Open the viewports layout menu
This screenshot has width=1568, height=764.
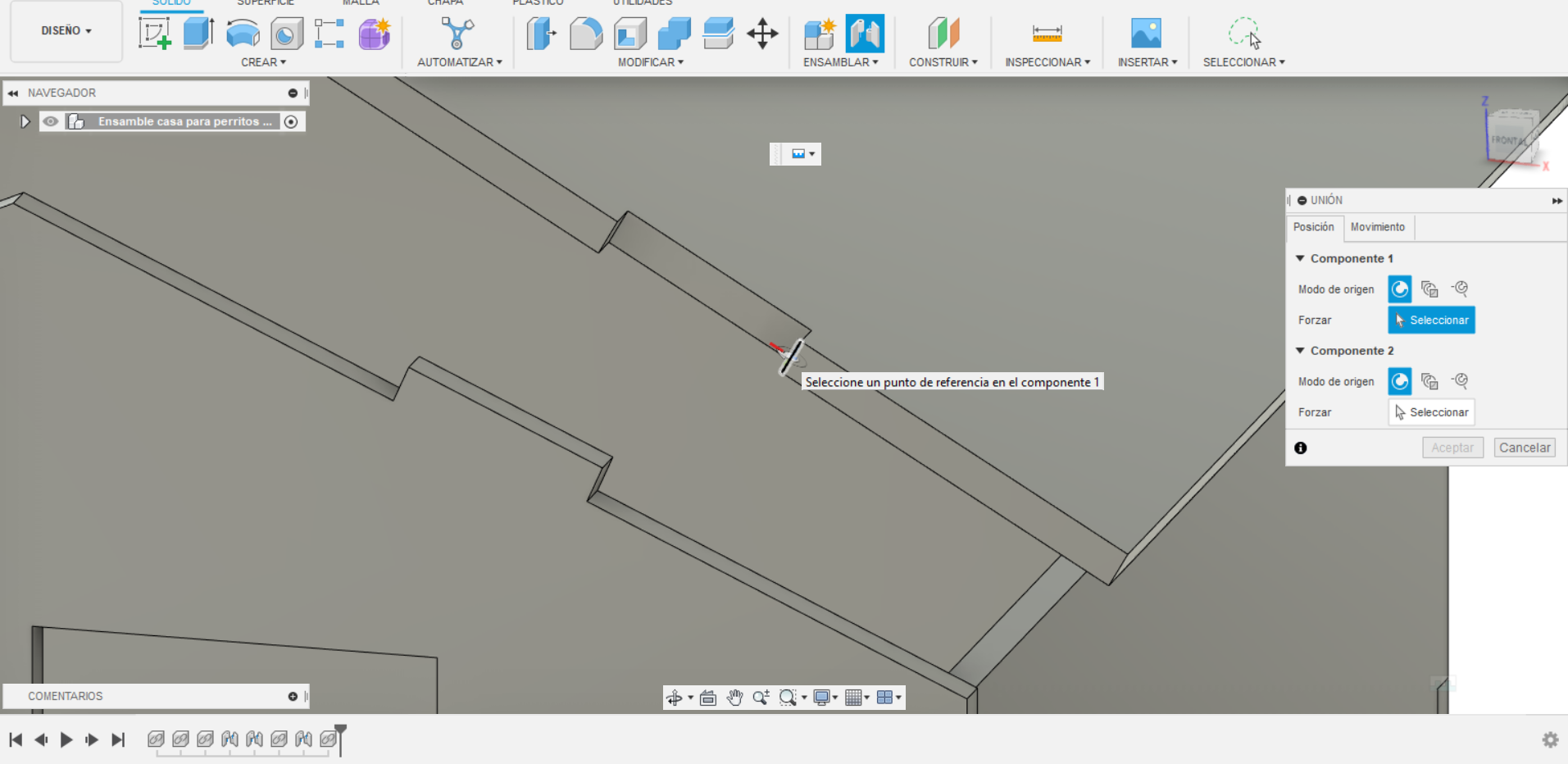pos(889,698)
